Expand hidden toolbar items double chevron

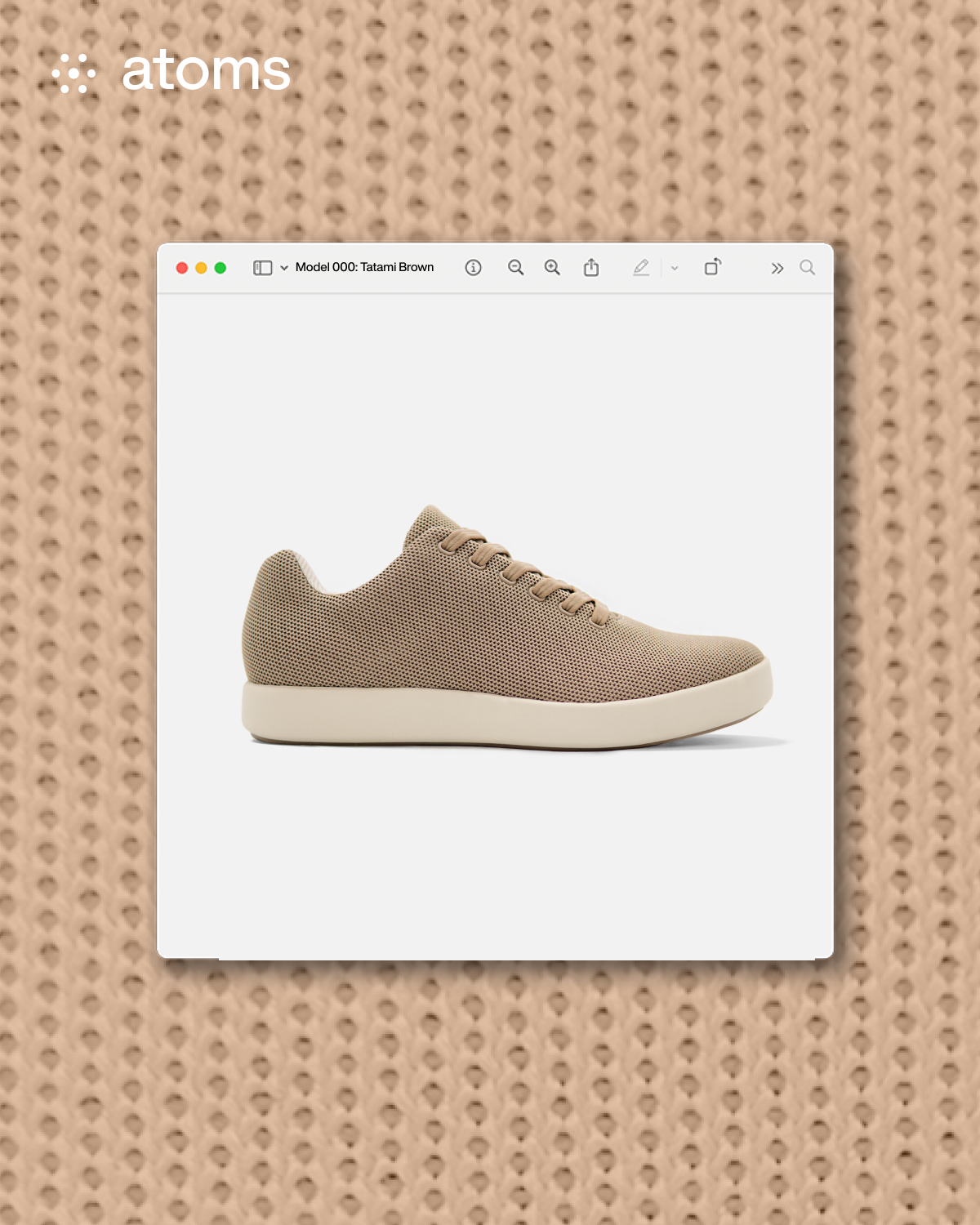pyautogui.click(x=777, y=268)
